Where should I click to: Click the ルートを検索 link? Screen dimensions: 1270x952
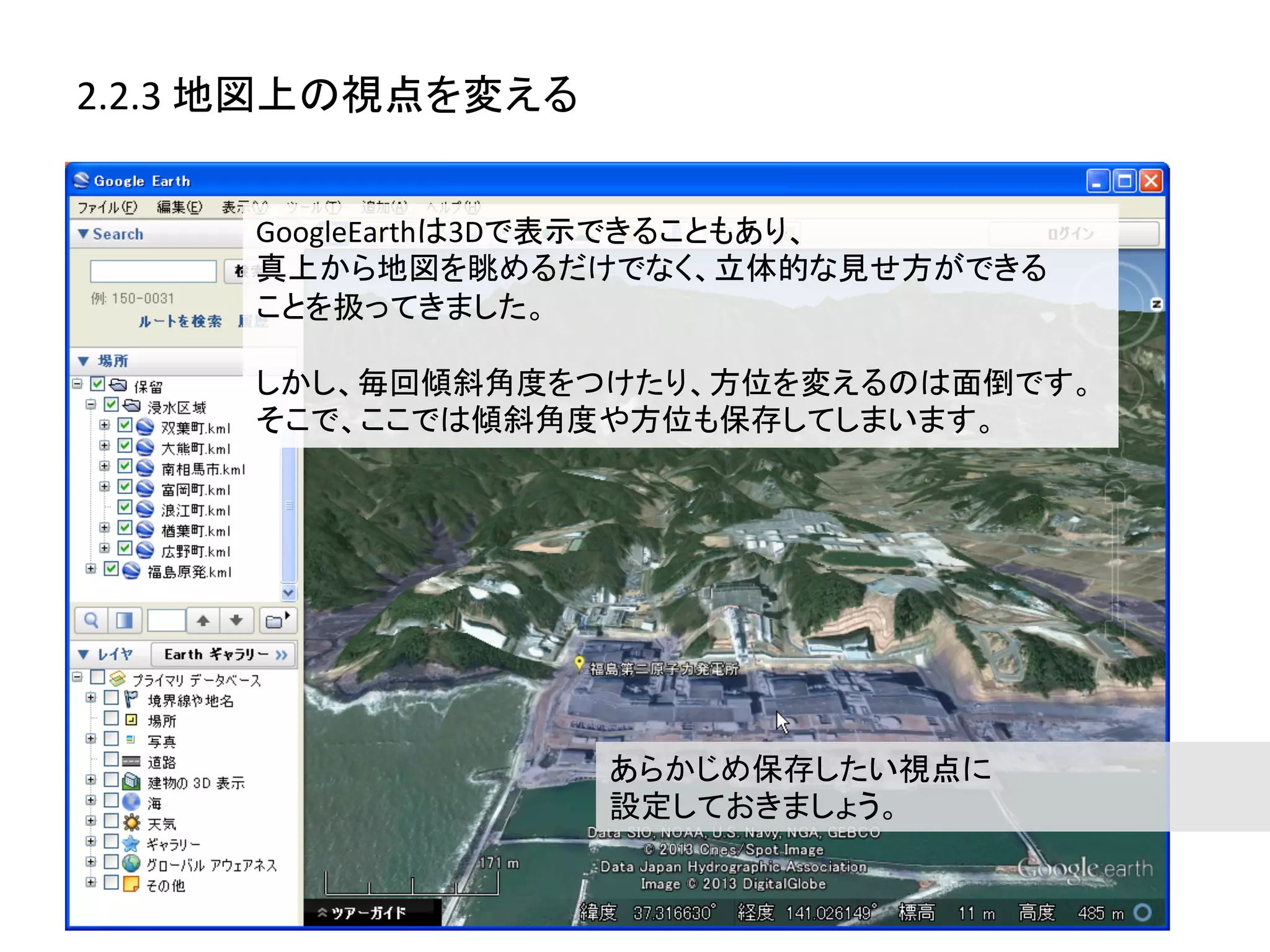180,321
